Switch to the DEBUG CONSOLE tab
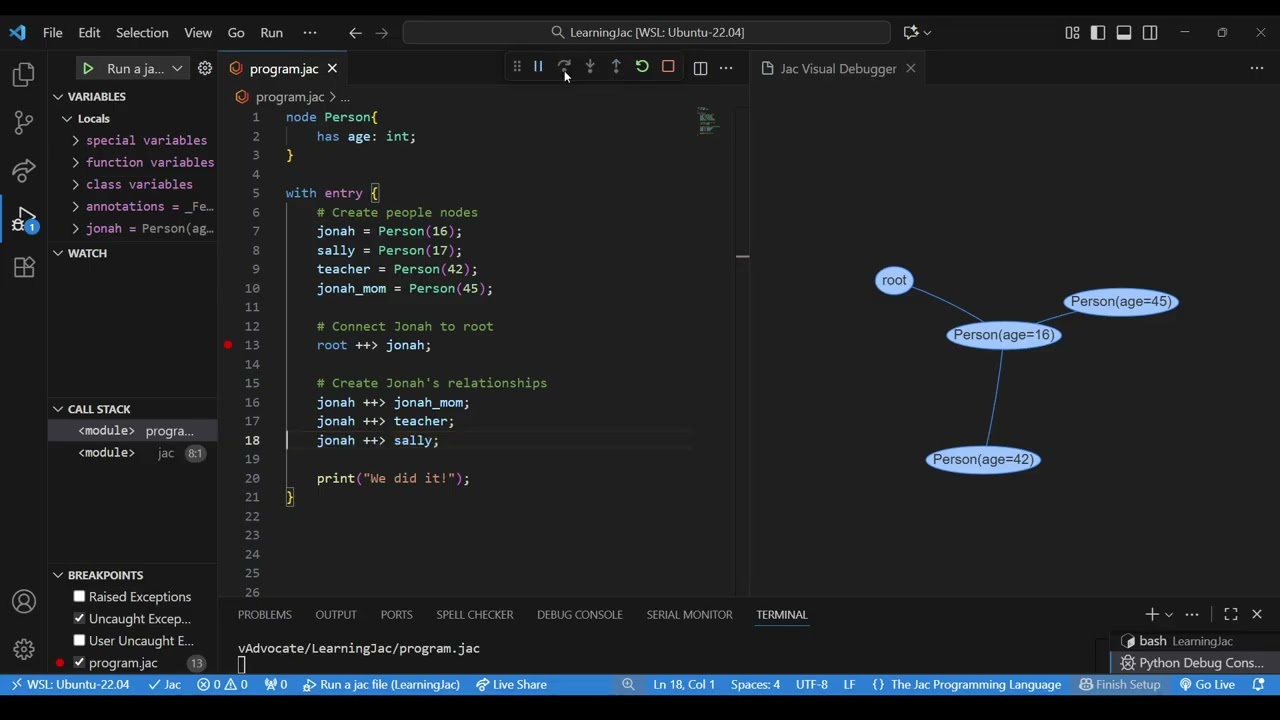 [580, 615]
